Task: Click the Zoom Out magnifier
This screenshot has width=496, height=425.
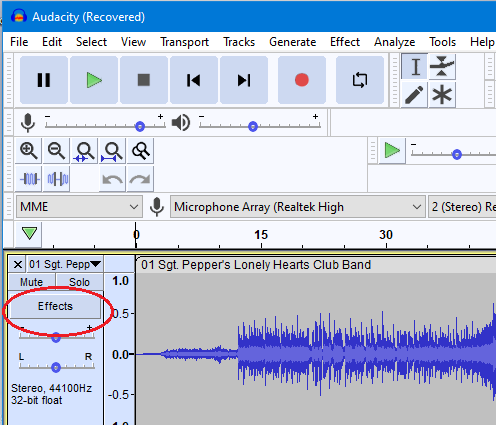Action: point(56,151)
